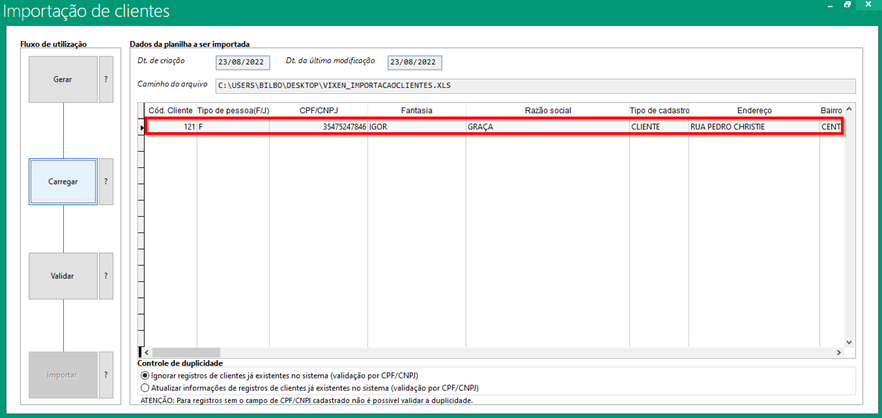The width and height of the screenshot is (882, 418).
Task: Select 'Atualizar informações de registros' radio option
Action: pyautogui.click(x=146, y=386)
